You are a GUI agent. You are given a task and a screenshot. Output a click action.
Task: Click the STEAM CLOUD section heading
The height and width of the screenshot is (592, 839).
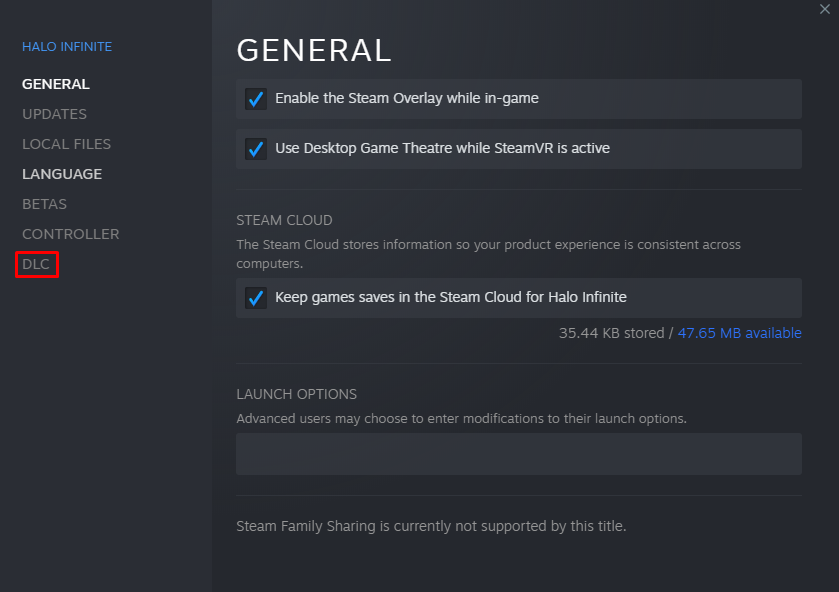[x=284, y=220]
